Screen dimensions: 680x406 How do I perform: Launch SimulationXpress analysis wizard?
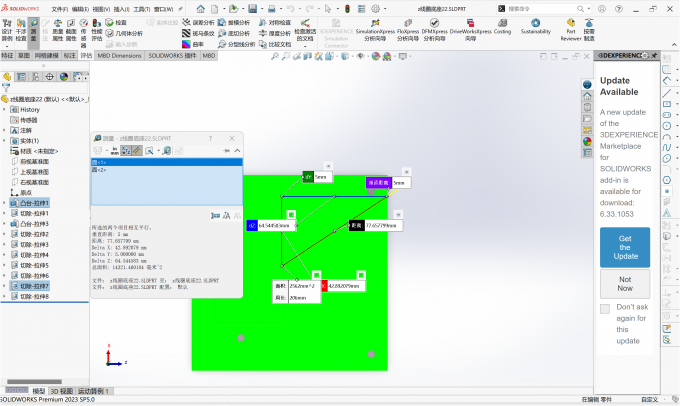point(375,30)
